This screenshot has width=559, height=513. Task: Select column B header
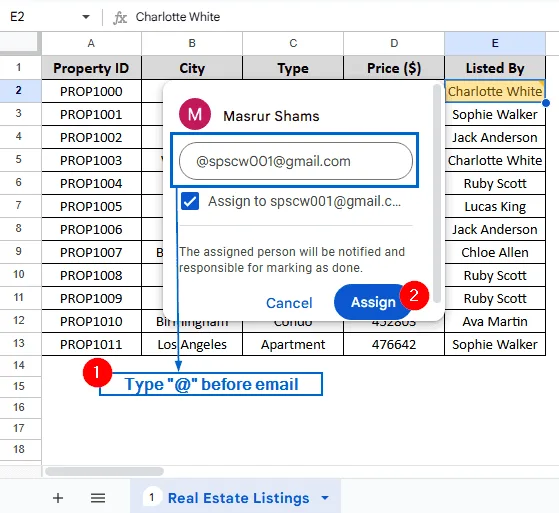point(192,43)
